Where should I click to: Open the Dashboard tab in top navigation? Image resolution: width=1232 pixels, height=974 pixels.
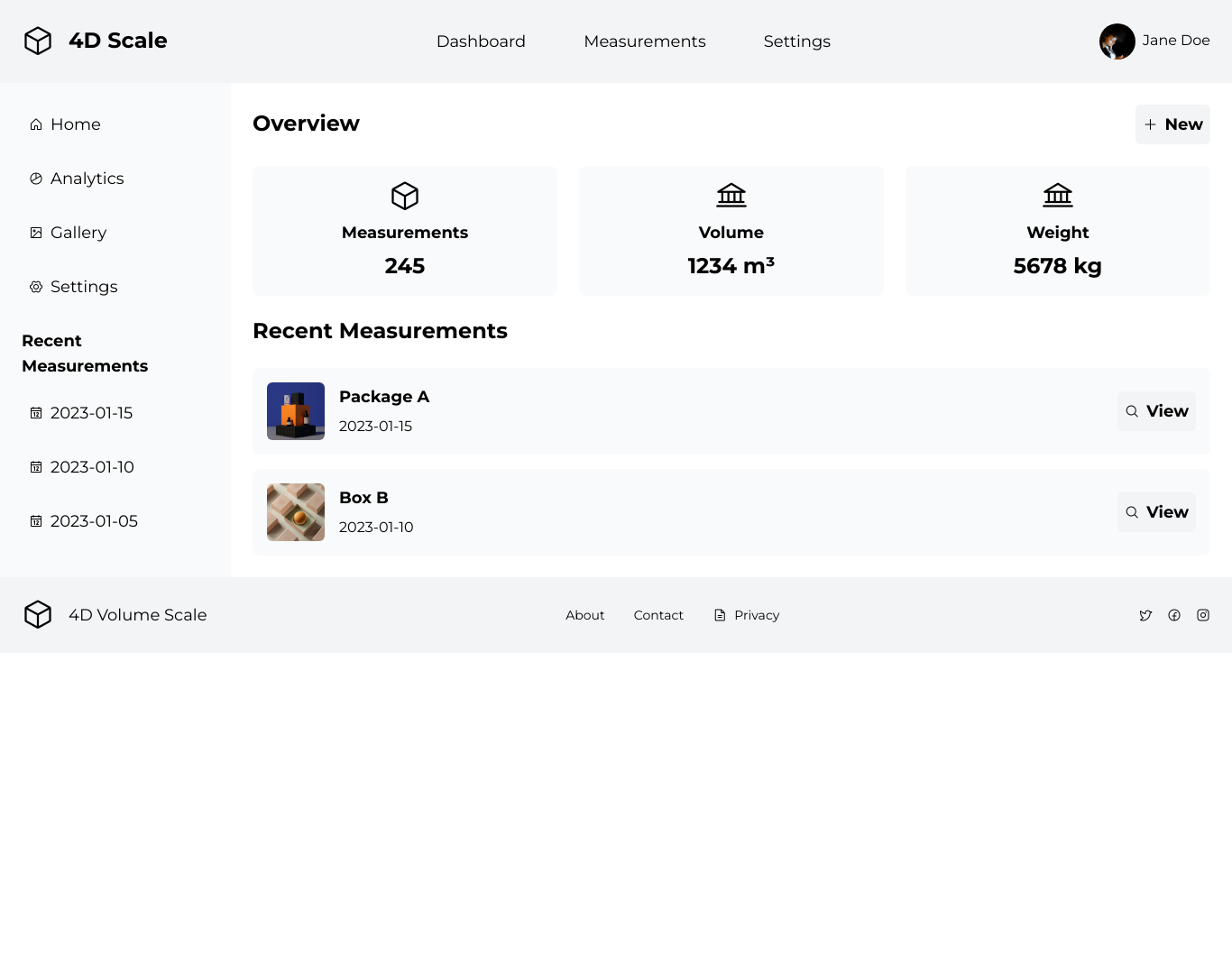coord(481,41)
